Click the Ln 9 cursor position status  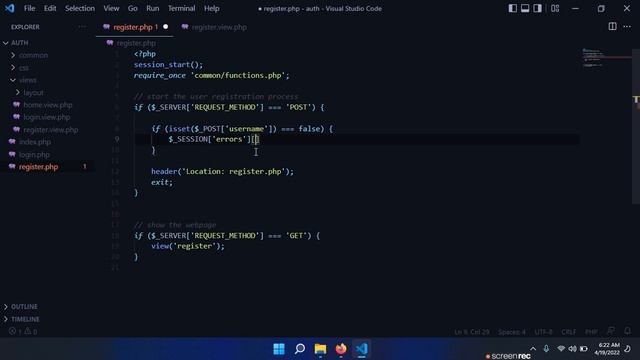472,332
